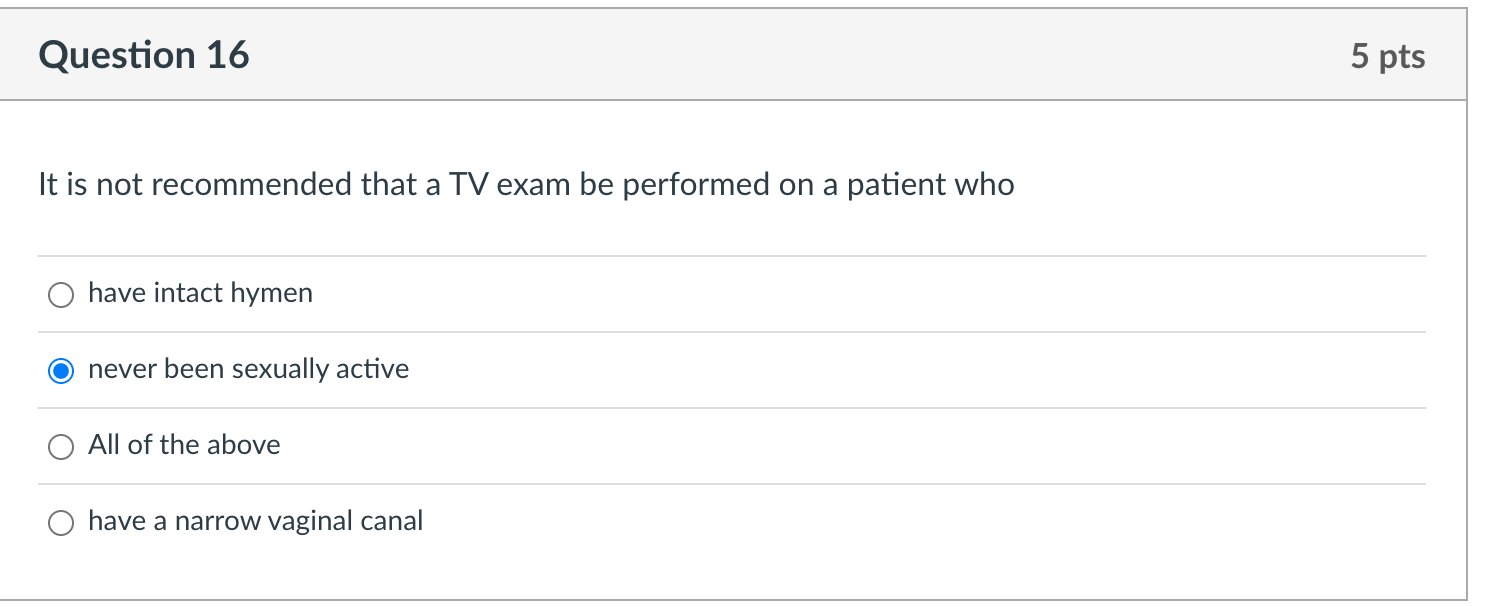Click the question prompt about TV exam

click(526, 185)
